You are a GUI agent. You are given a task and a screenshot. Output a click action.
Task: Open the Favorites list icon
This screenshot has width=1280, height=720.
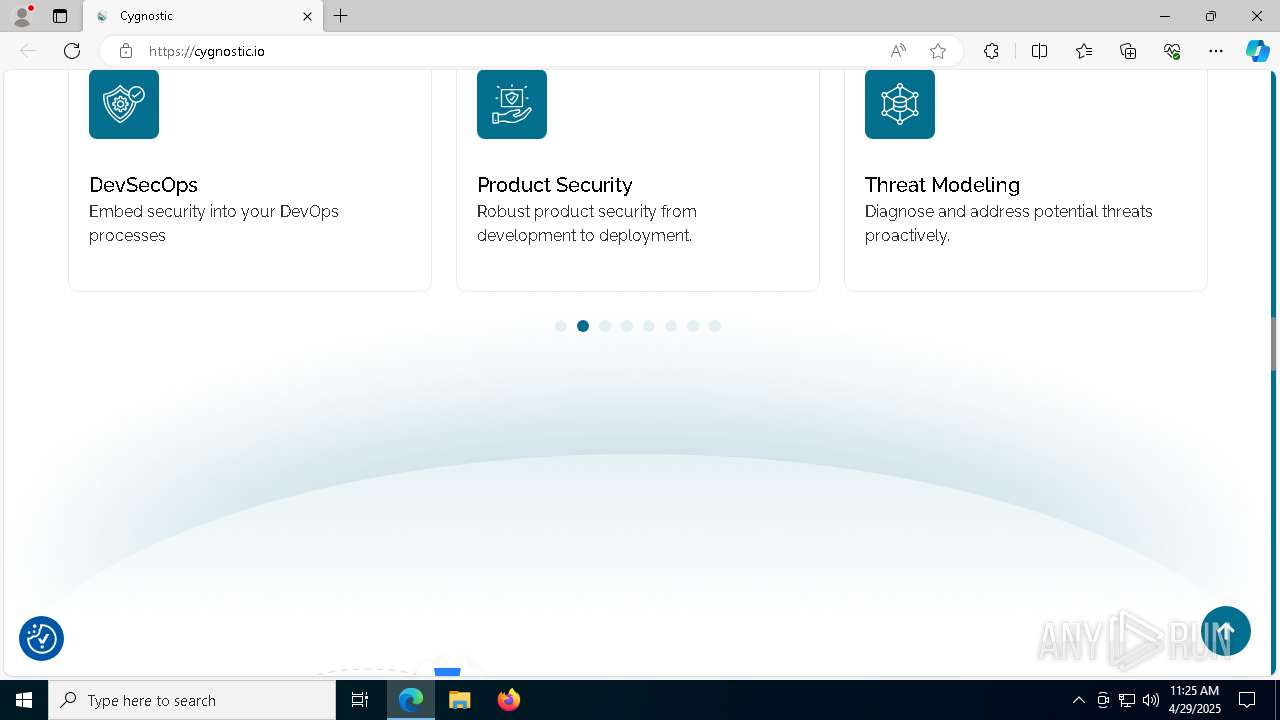[x=1084, y=51]
